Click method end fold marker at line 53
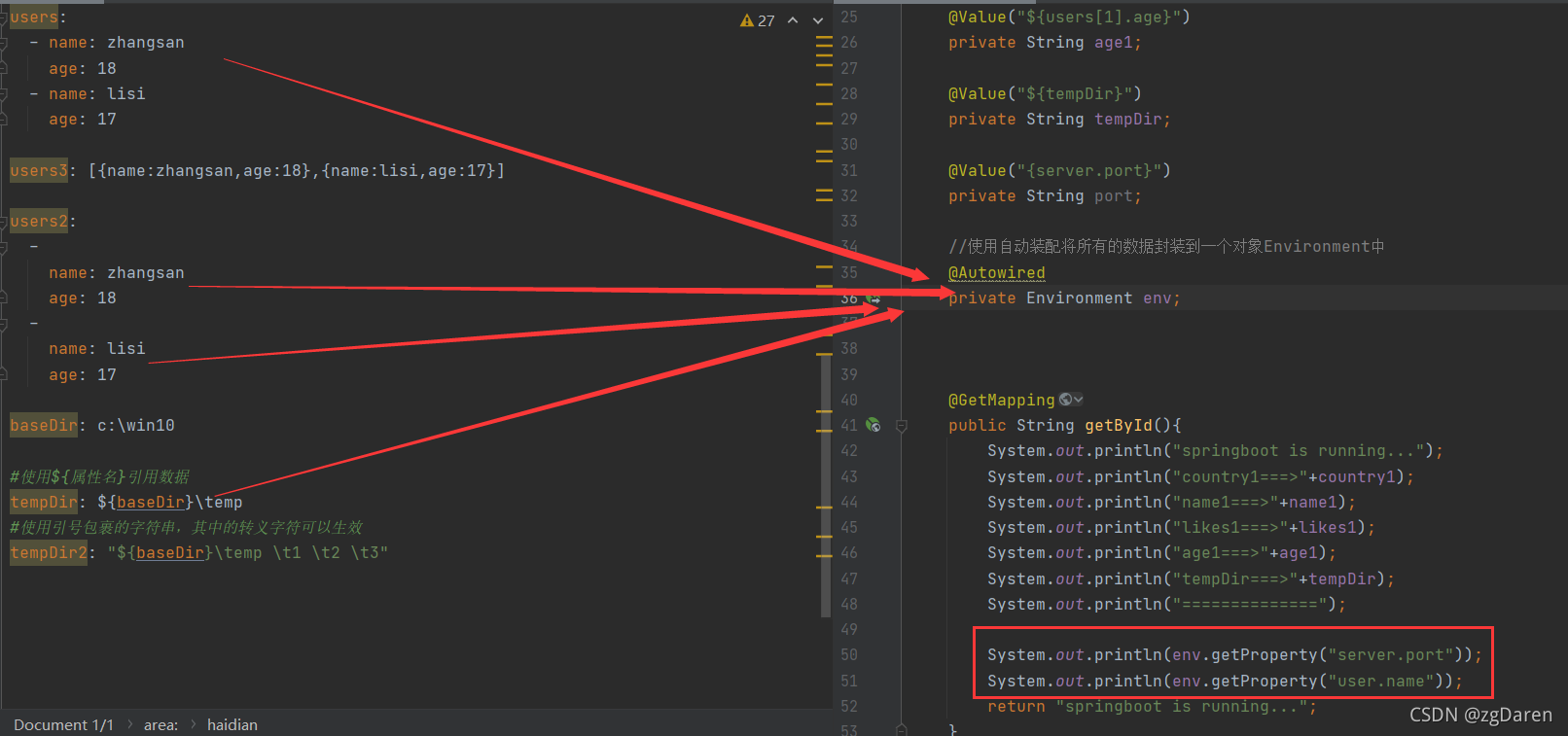1568x736 pixels. click(x=902, y=729)
